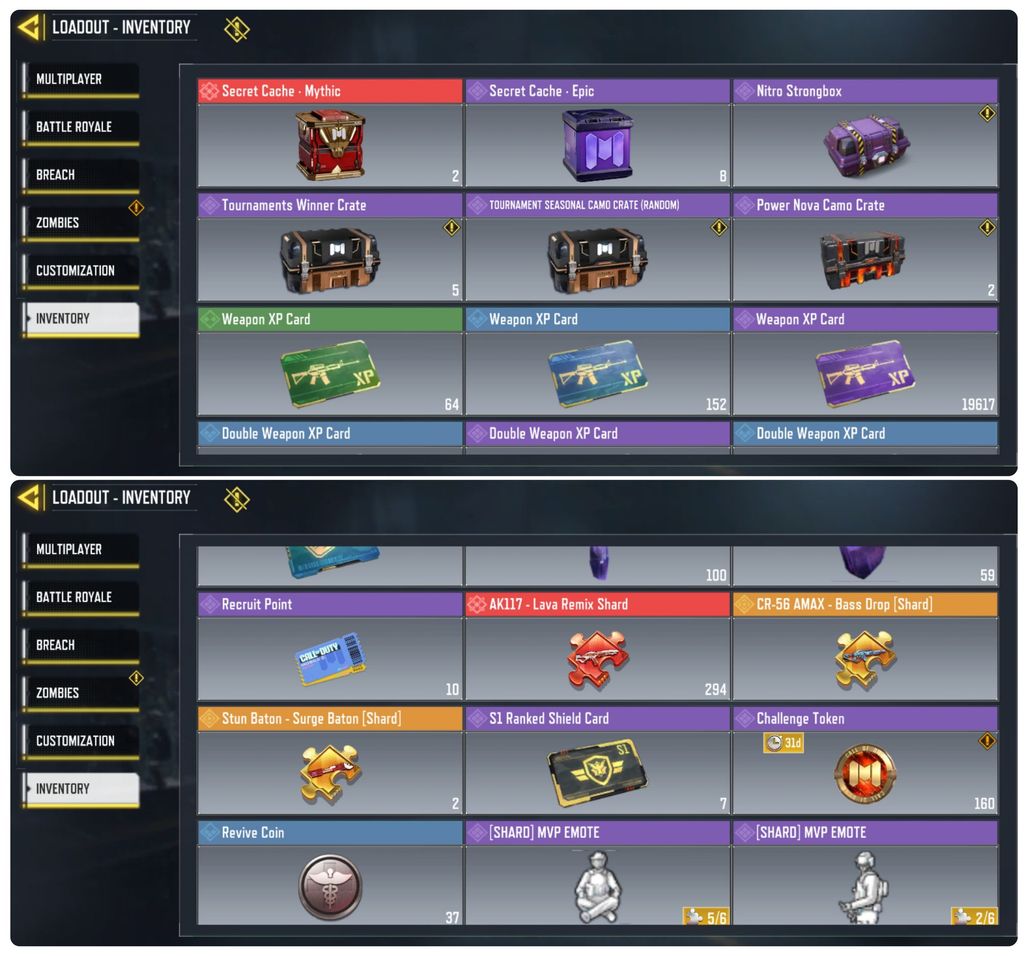Select the S1 Ranked Shield Card

pyautogui.click(x=597, y=773)
